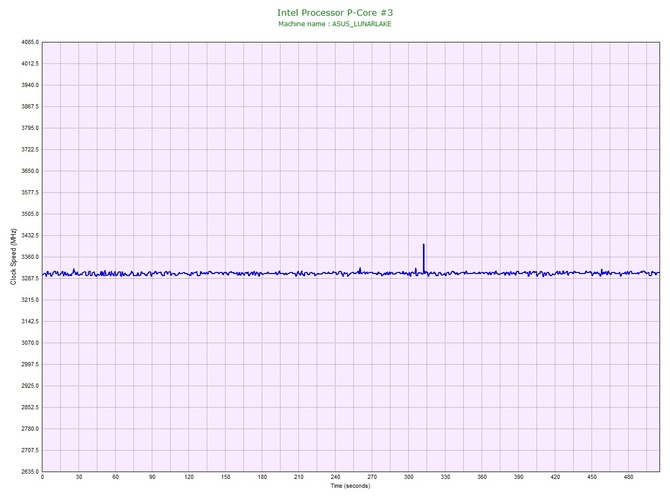Select the 3577.5 value on the Y axis

click(30, 193)
